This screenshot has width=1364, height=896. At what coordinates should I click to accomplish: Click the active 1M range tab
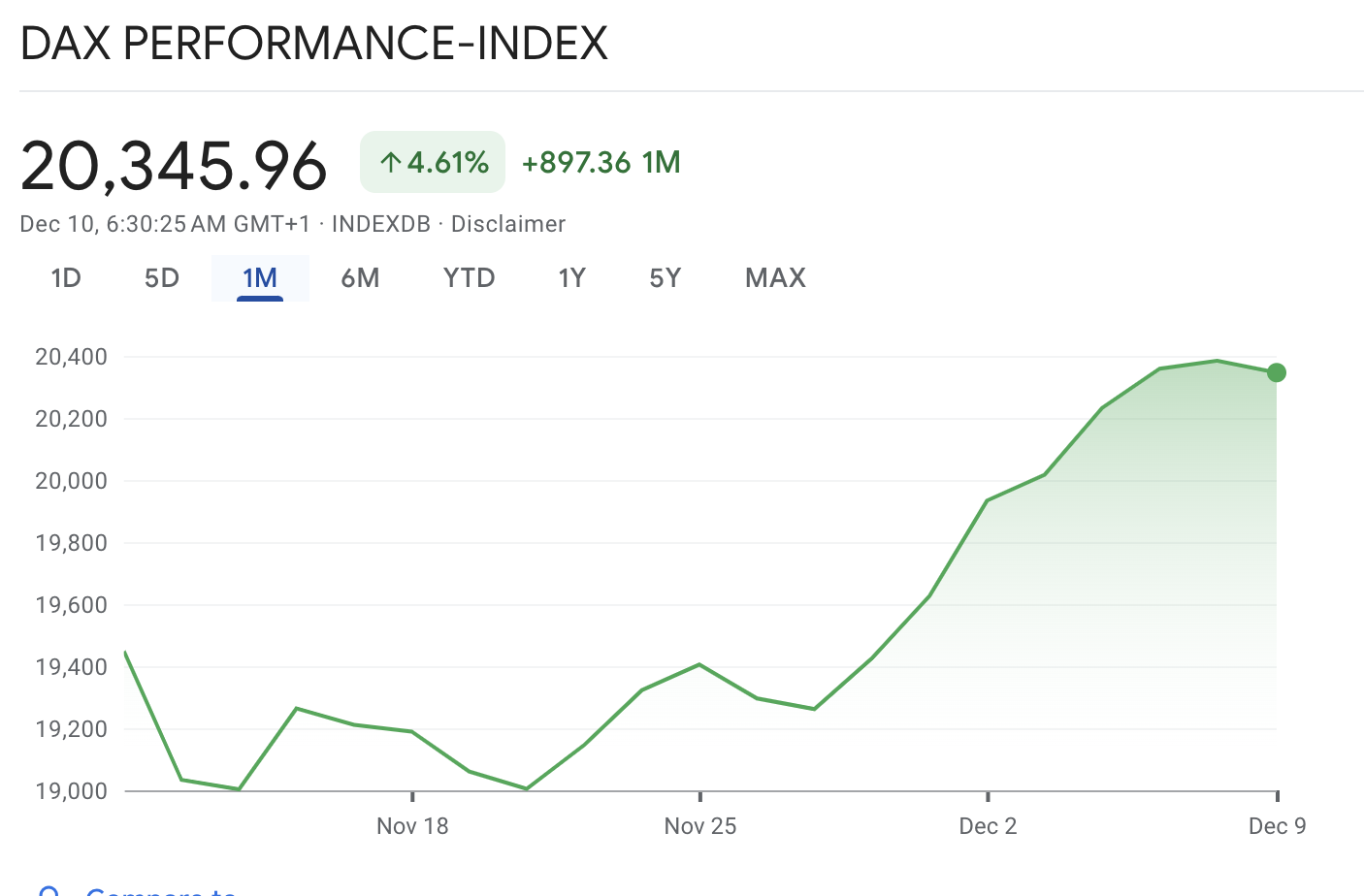coord(260,278)
